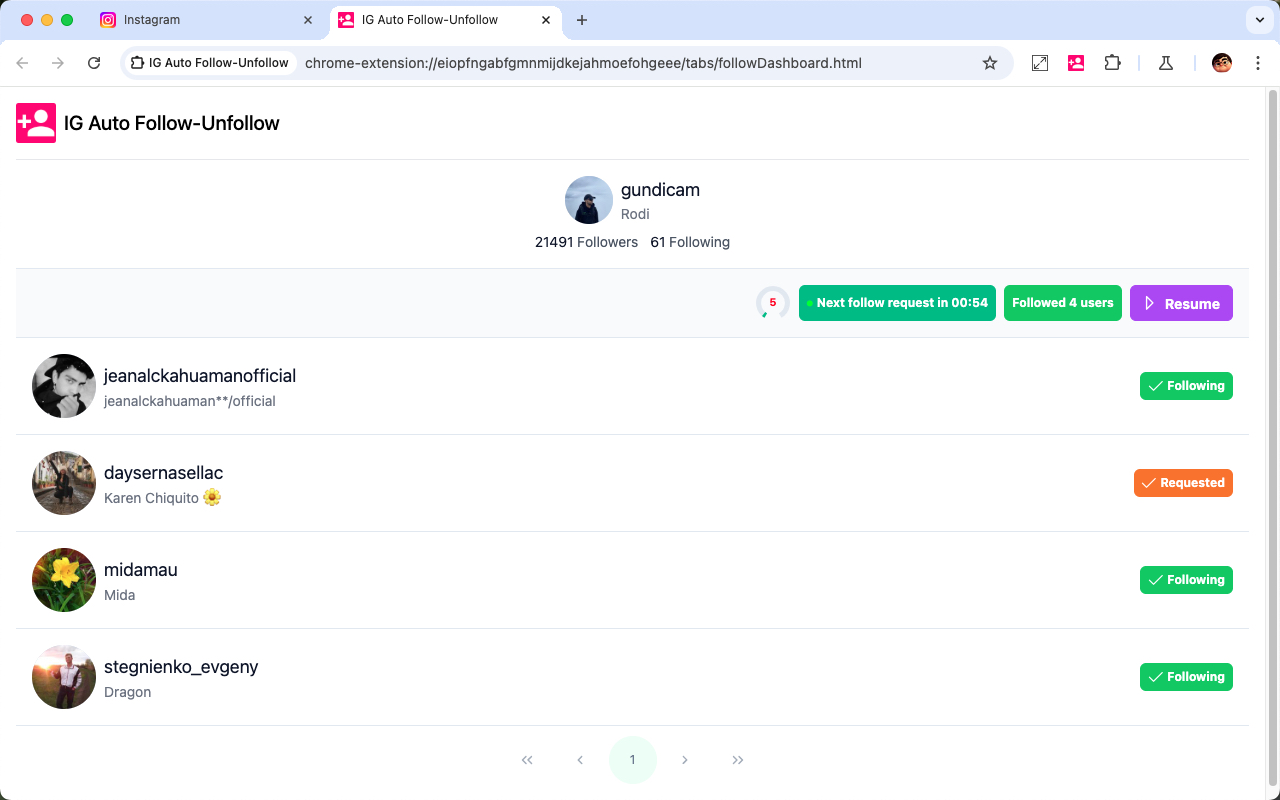Click the midamau username
This screenshot has width=1280, height=800.
point(141,570)
